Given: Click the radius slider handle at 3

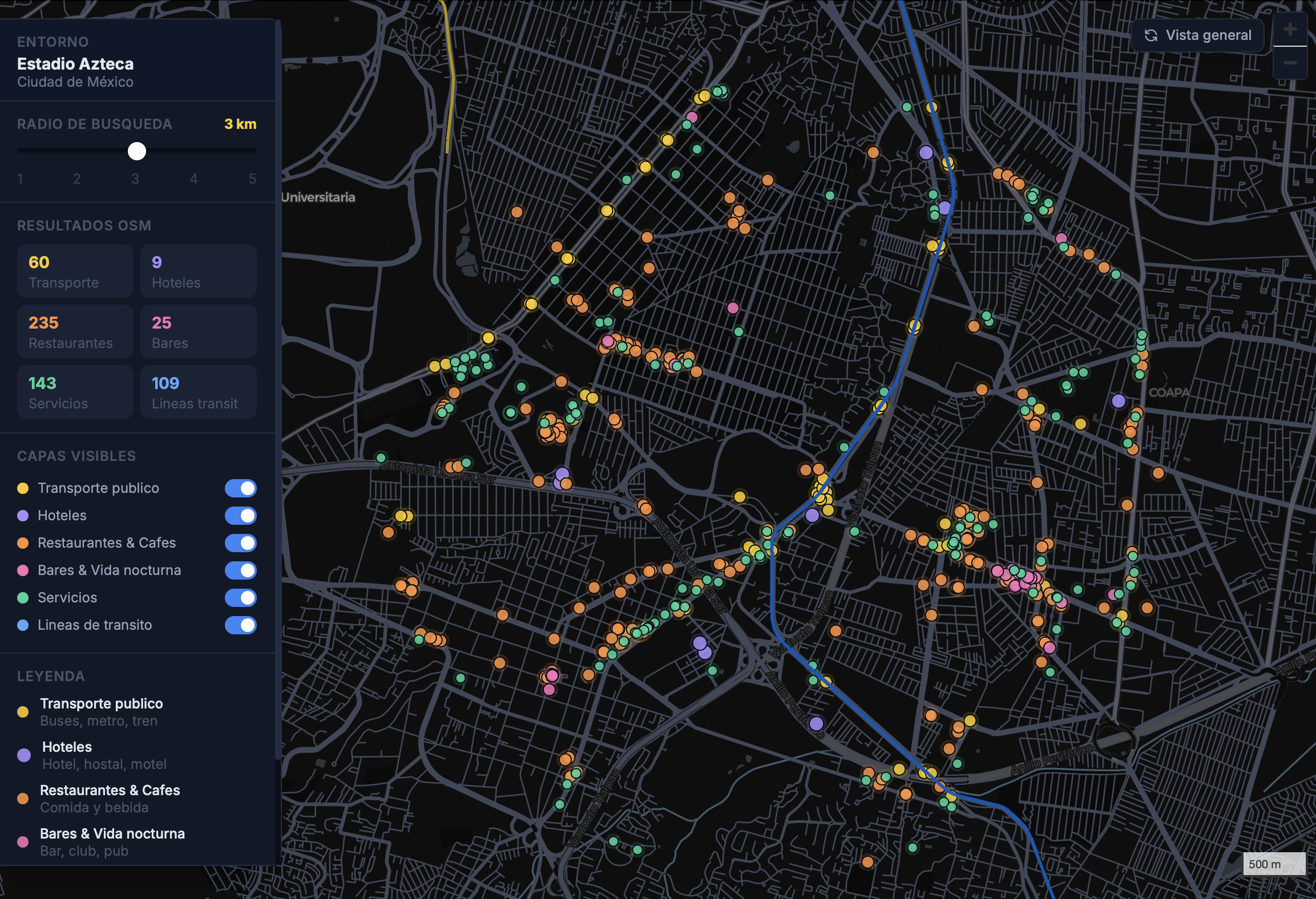Looking at the screenshot, I should (x=137, y=151).
